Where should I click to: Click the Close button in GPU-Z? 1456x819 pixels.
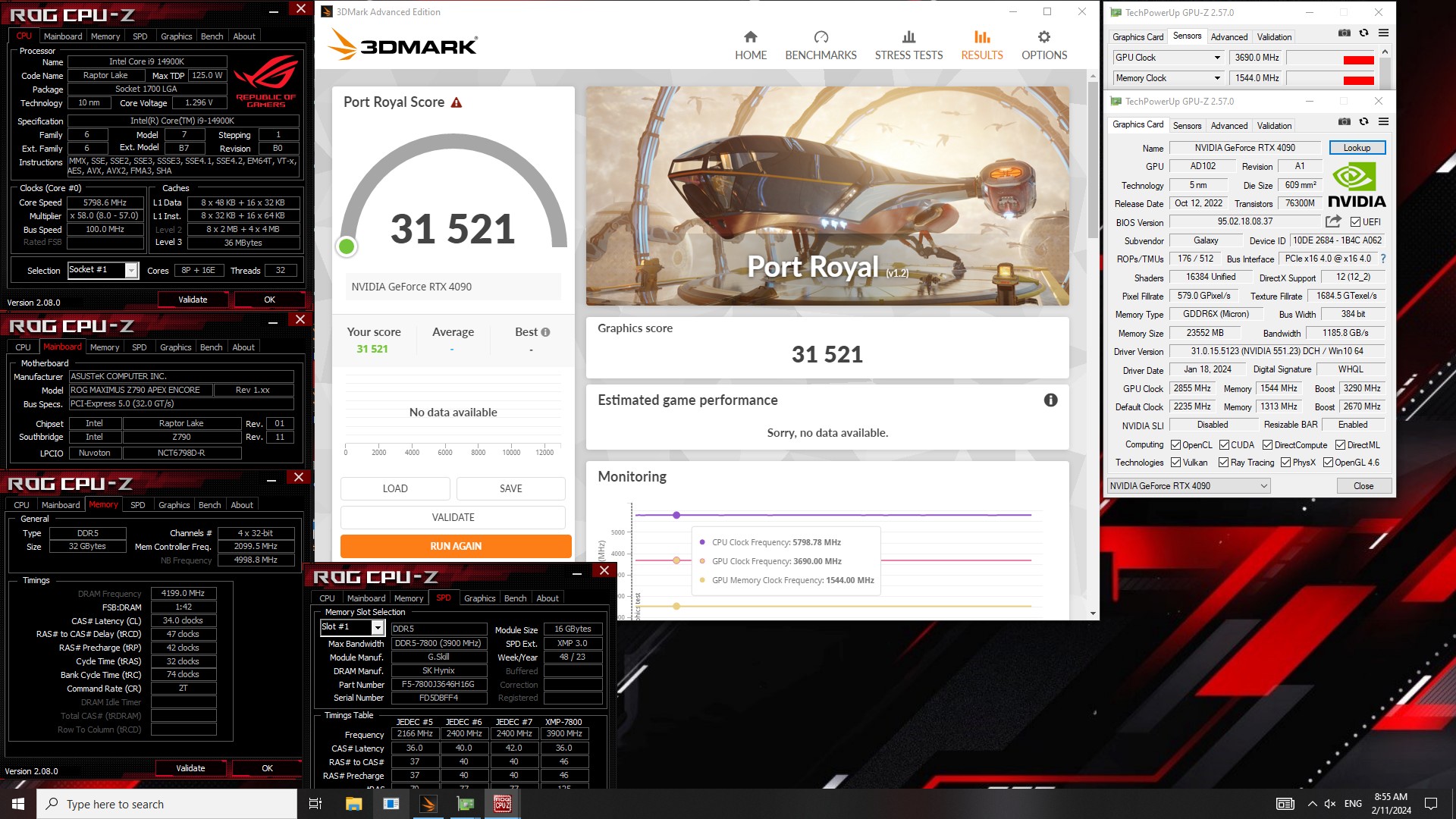point(1363,486)
